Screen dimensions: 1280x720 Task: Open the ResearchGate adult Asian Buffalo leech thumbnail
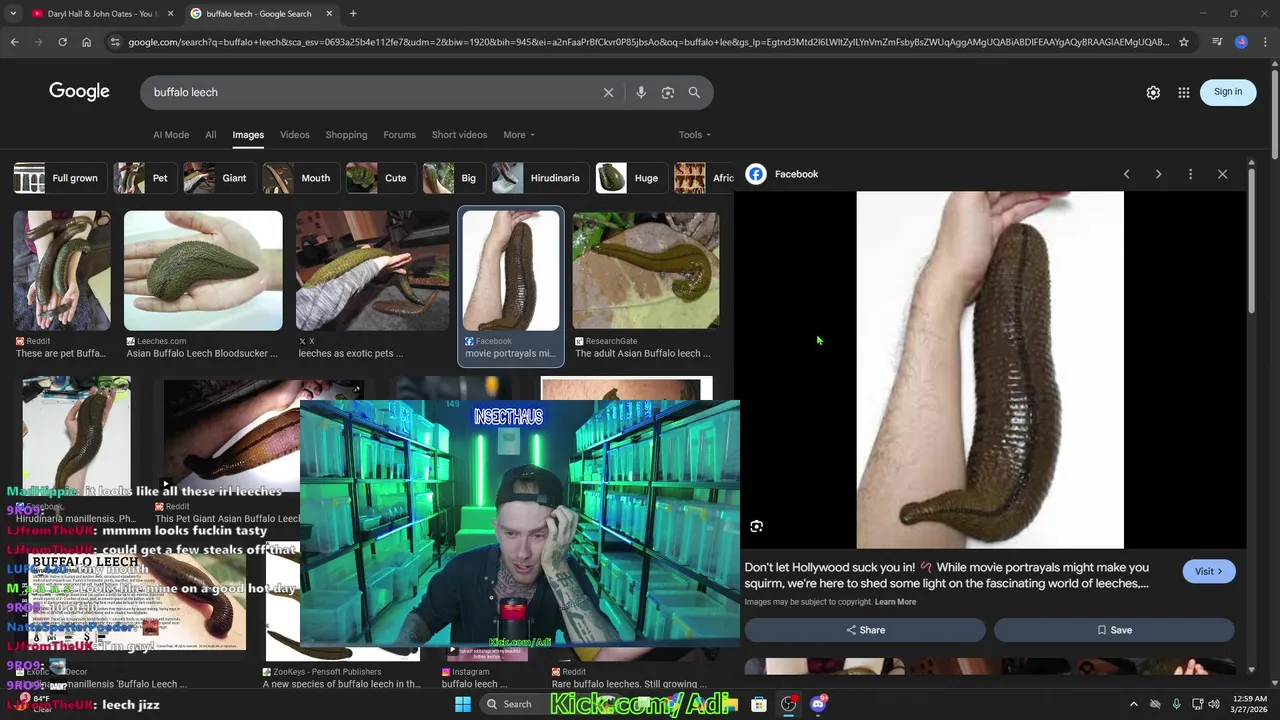coord(646,270)
